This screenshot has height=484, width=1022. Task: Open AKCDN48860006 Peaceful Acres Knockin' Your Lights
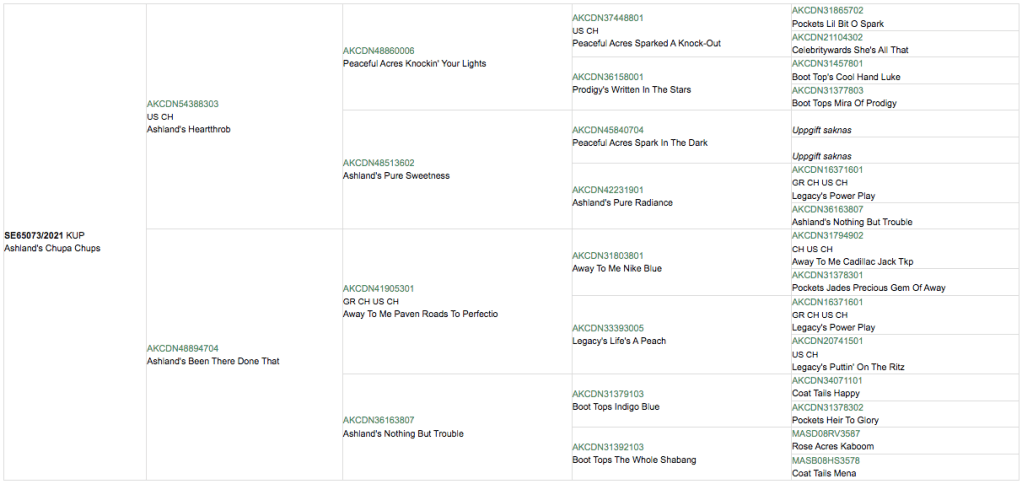378,50
